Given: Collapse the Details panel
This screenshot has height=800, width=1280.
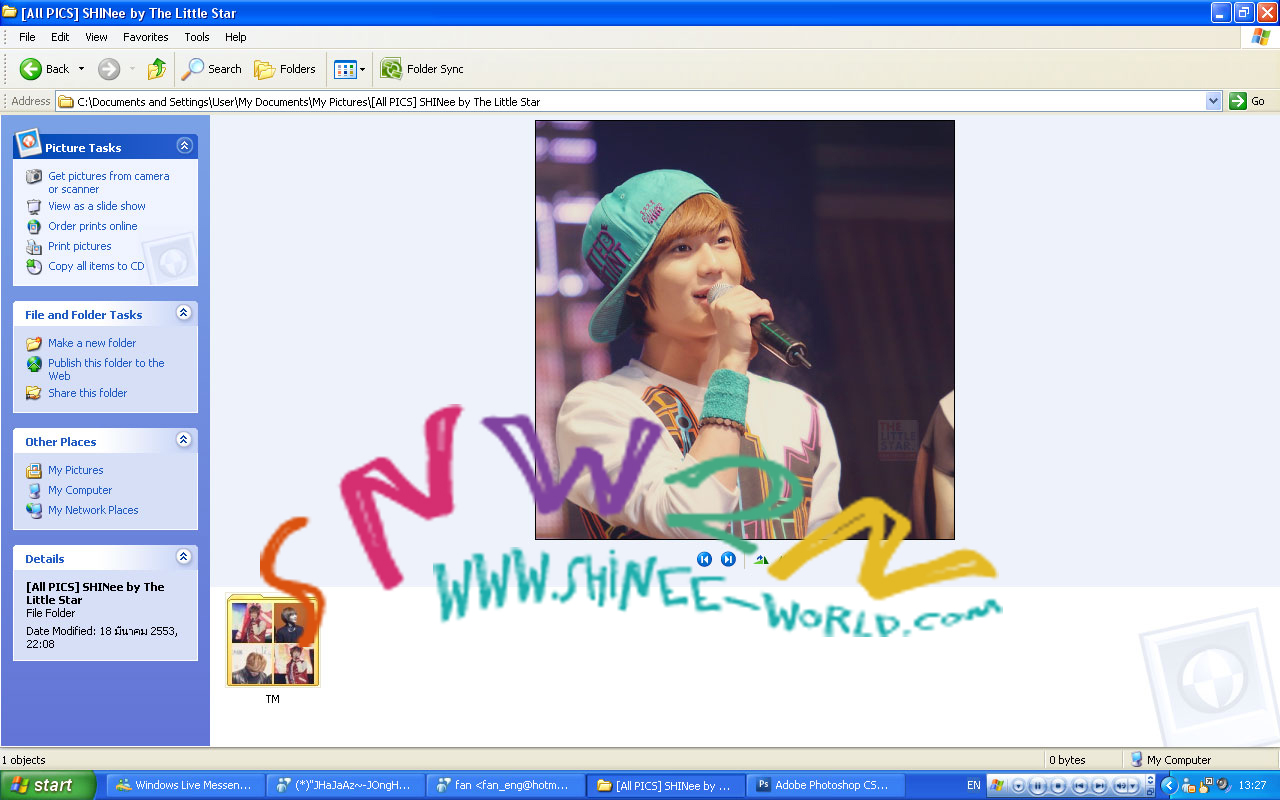Looking at the screenshot, I should (x=184, y=557).
